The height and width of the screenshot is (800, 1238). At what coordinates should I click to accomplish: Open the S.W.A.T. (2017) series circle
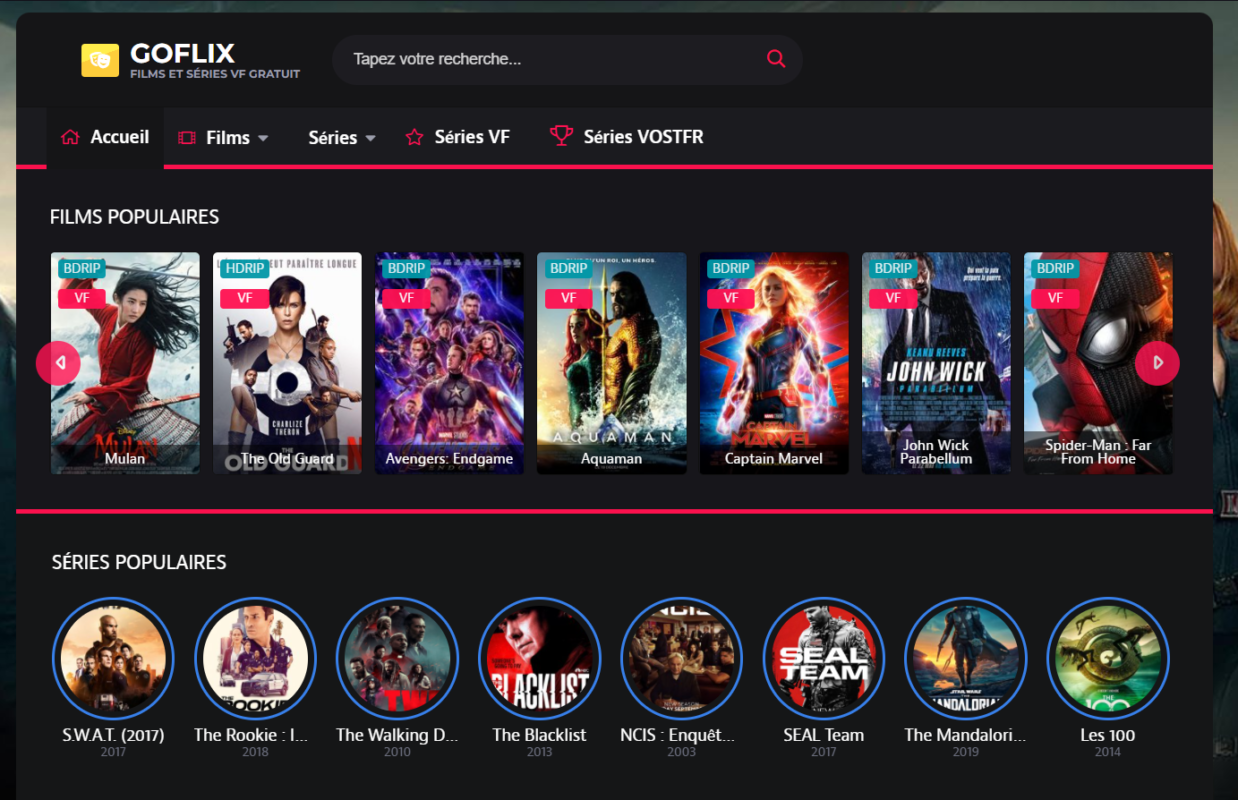113,658
